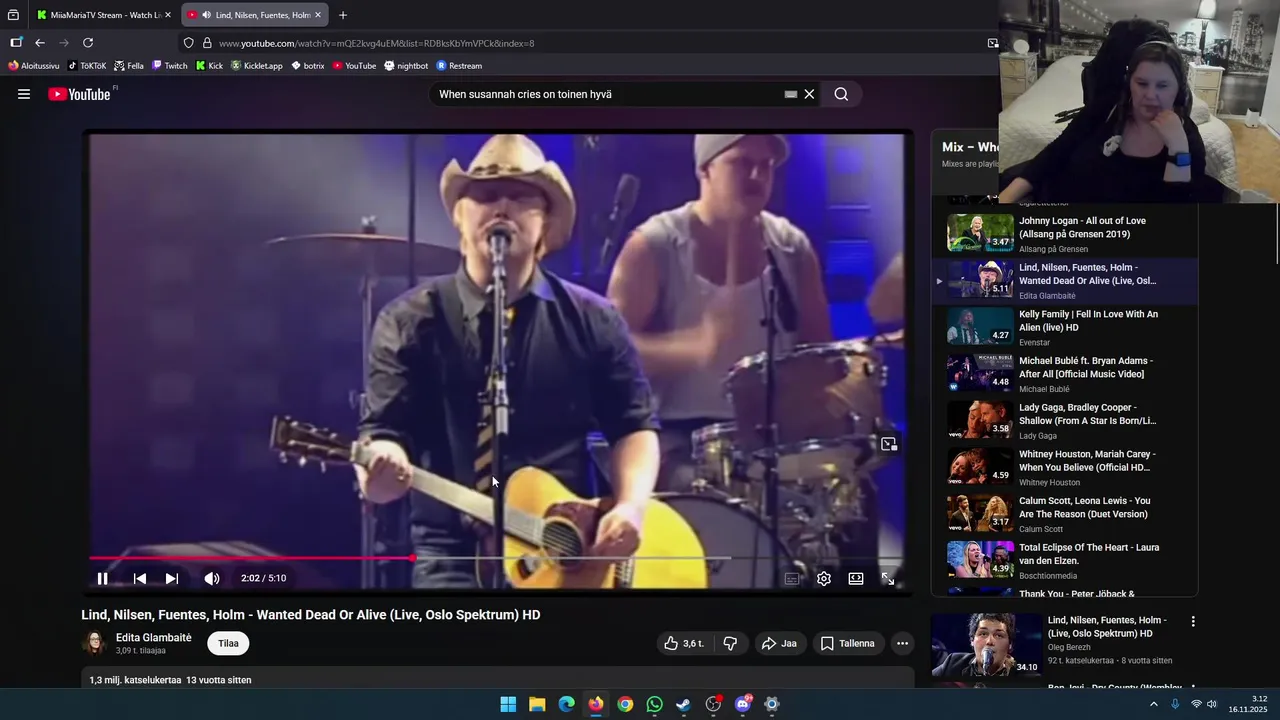The width and height of the screenshot is (1280, 720).
Task: Open Steam from the taskbar
Action: (683, 704)
